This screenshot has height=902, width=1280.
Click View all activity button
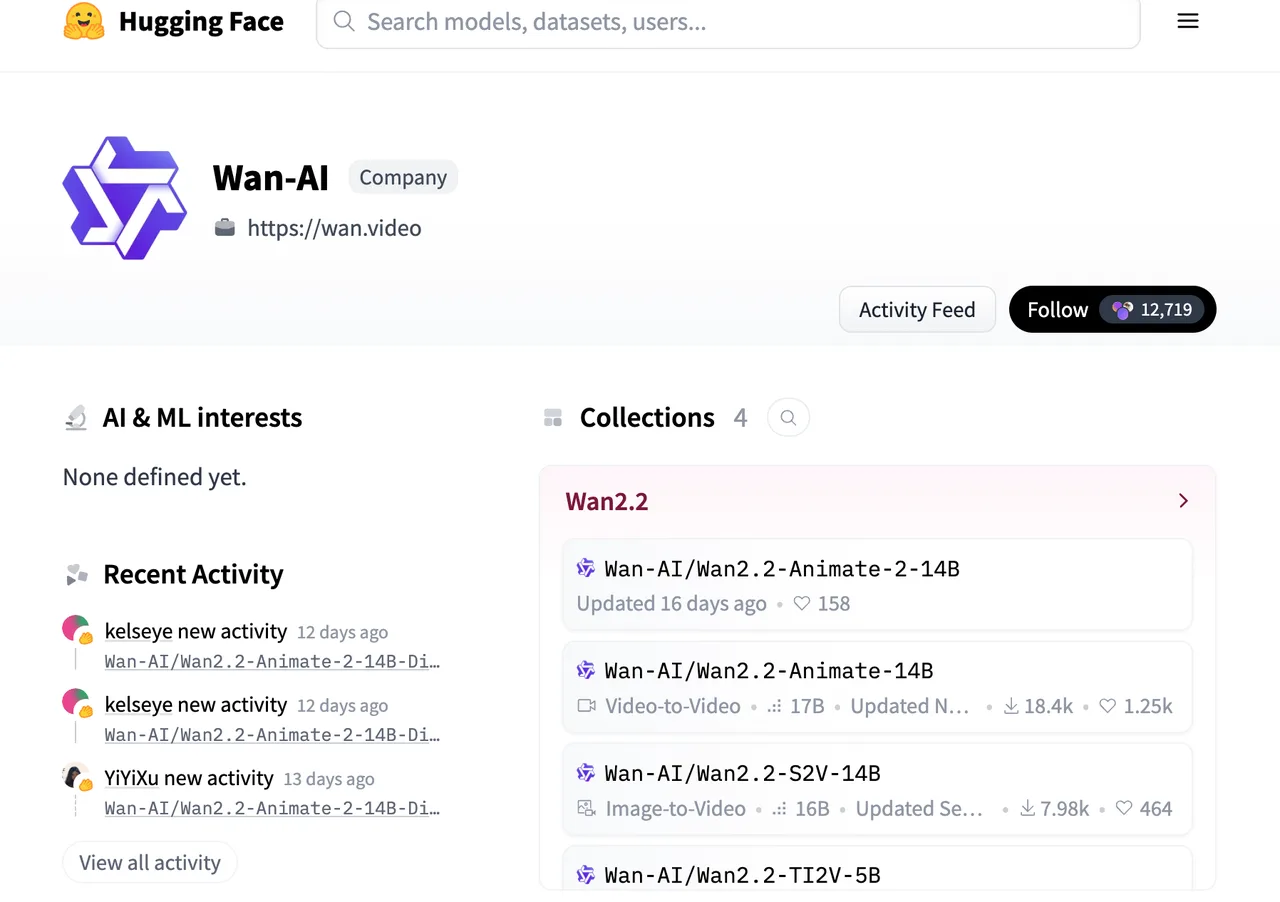[x=150, y=863]
